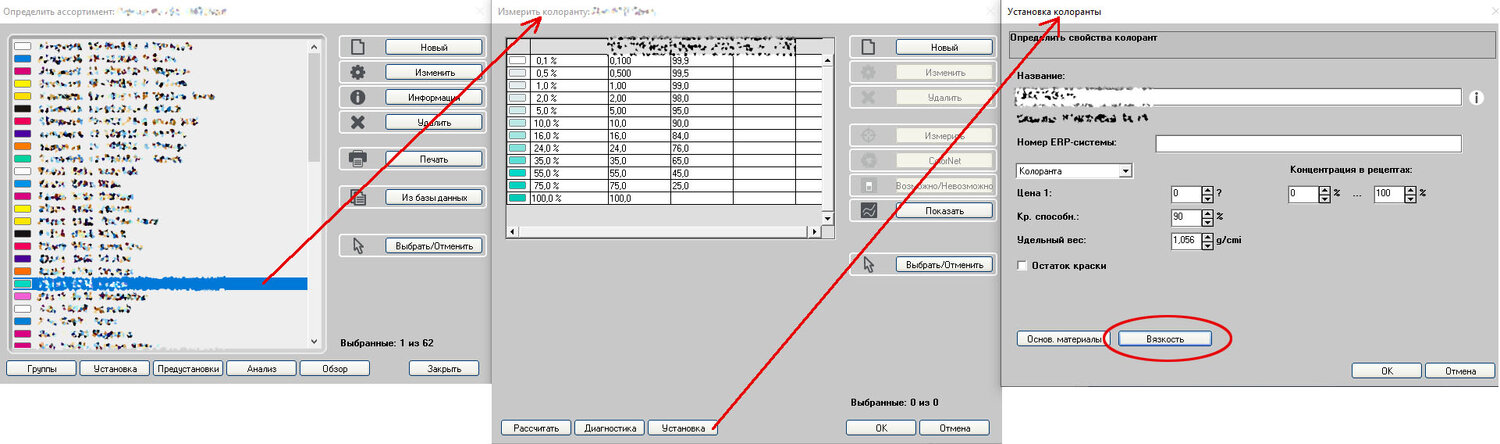Increase the minimum concentration spinner

pos(1325,190)
